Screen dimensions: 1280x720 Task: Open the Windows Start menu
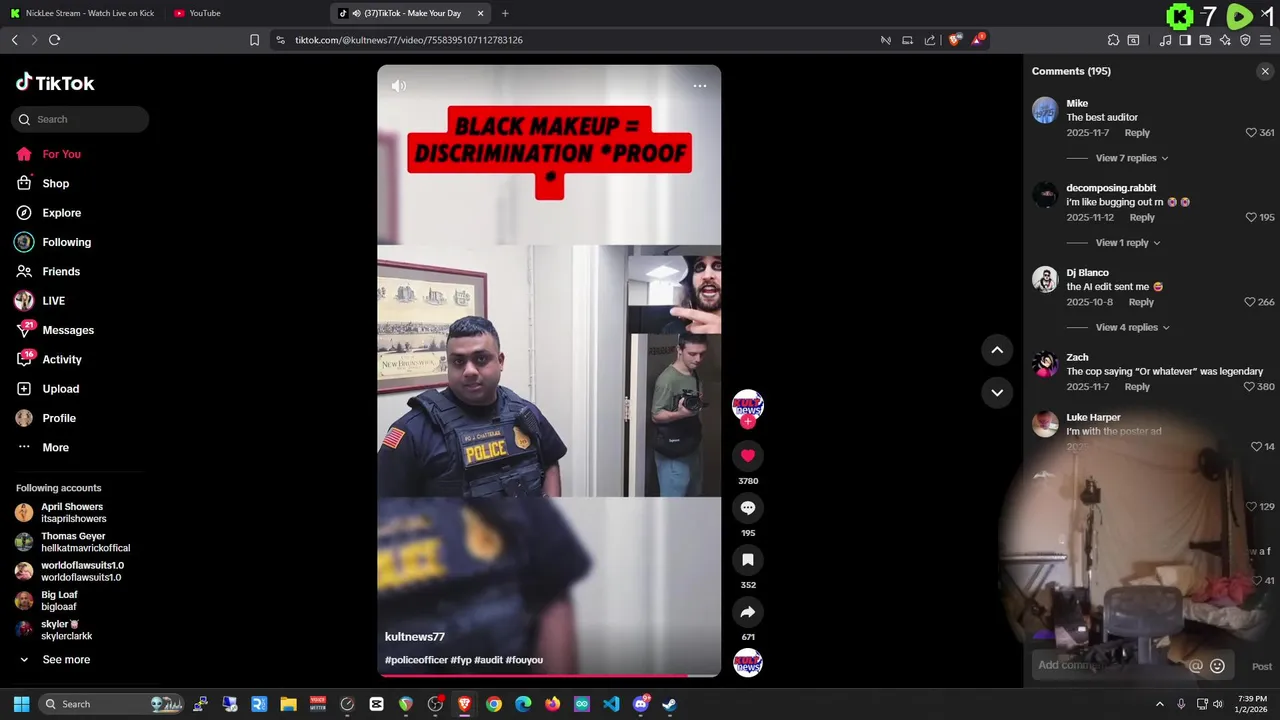click(x=21, y=704)
